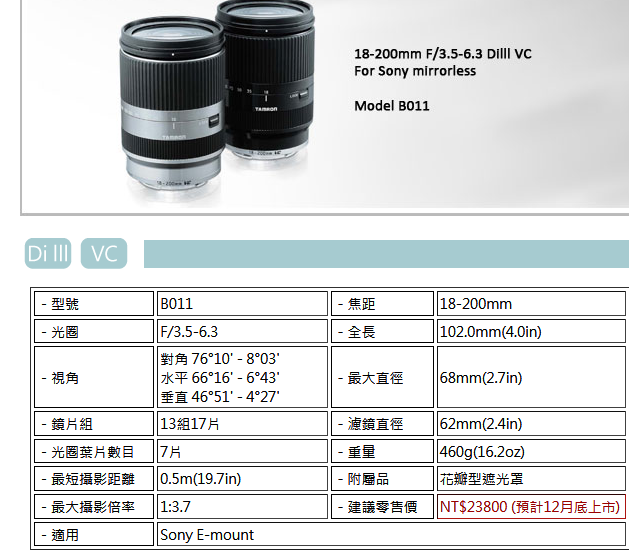Click the 102.0mm(4.0in) length value
The image size is (629, 551).
(491, 332)
